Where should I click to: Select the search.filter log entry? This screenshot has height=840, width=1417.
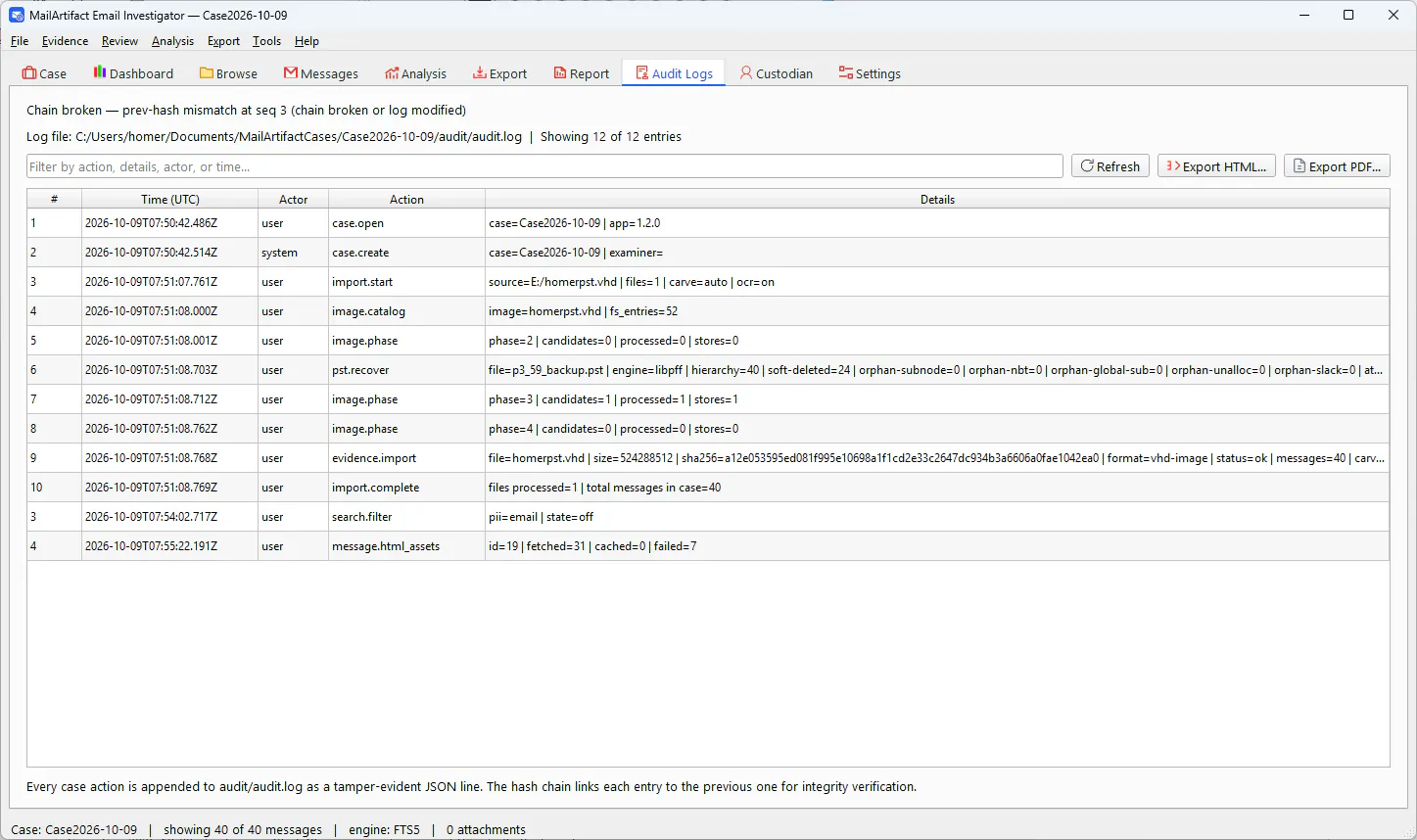708,517
